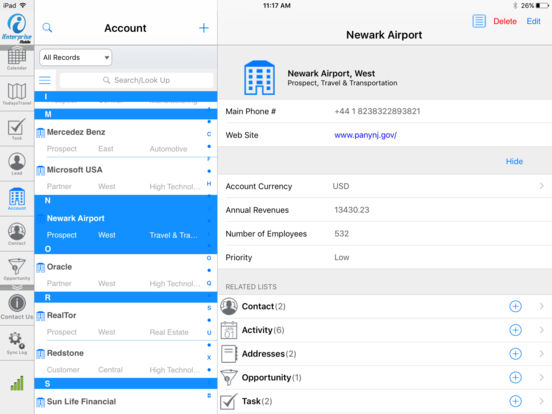Open the All Records filter dropdown
The width and height of the screenshot is (552, 414).
coord(76,57)
